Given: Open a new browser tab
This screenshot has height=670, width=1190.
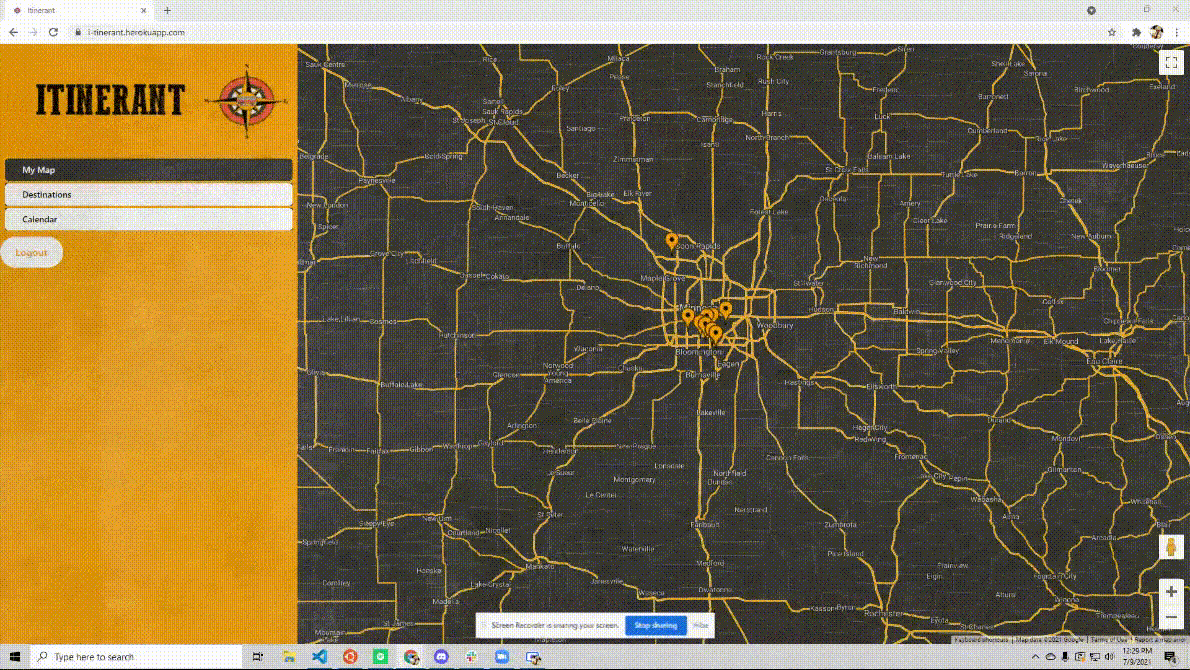Looking at the screenshot, I should point(167,11).
